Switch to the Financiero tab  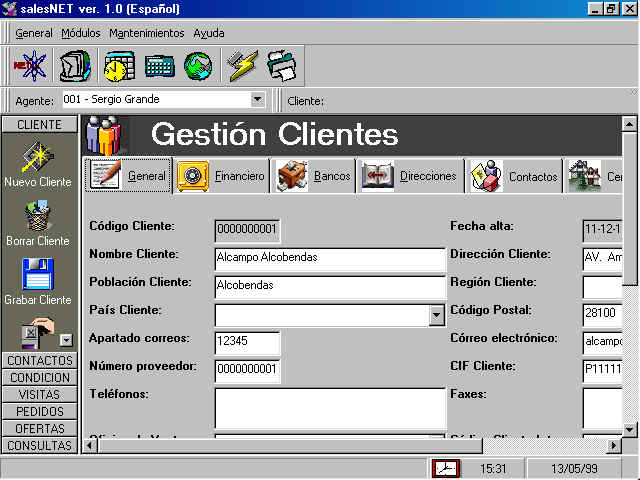(221, 176)
